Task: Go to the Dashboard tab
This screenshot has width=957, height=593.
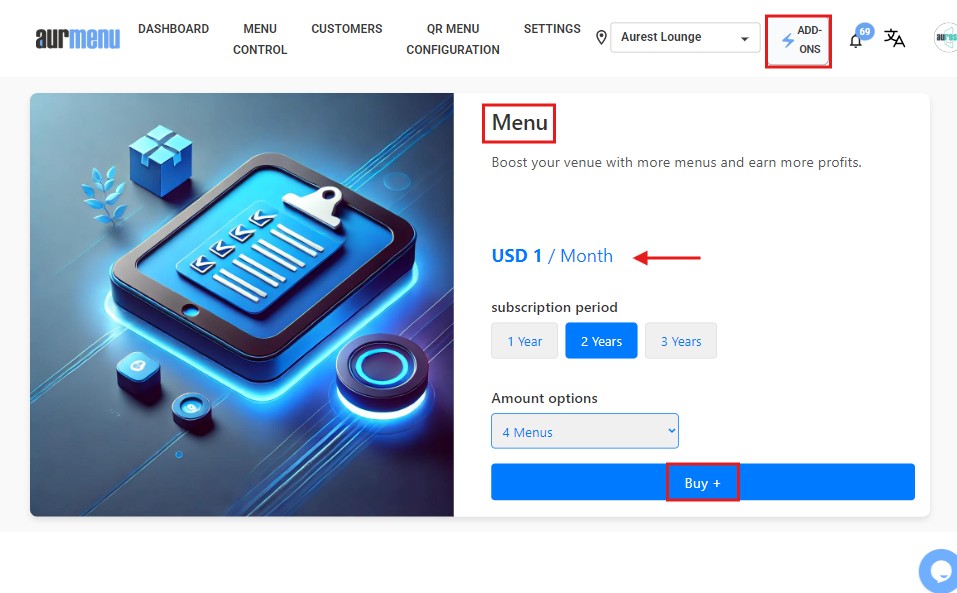Action: pos(173,29)
